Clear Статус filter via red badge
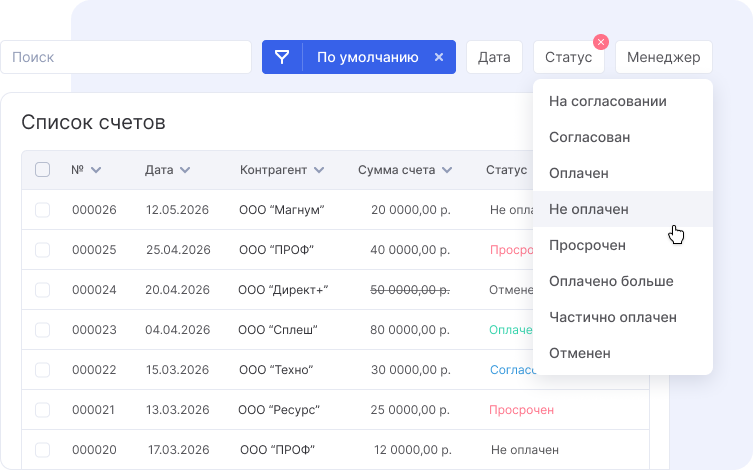The height and width of the screenshot is (470, 753). click(x=600, y=42)
